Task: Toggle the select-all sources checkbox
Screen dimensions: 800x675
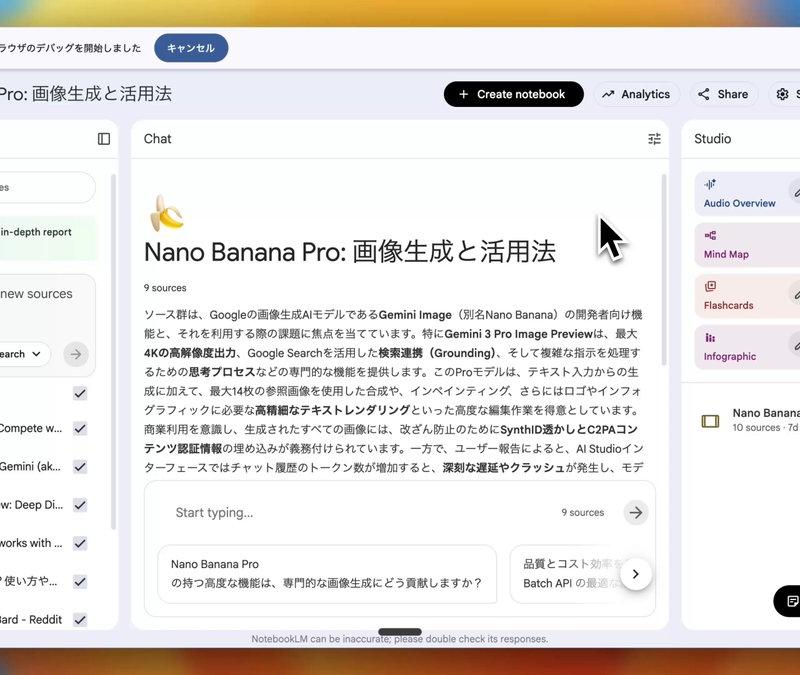Action: click(80, 393)
